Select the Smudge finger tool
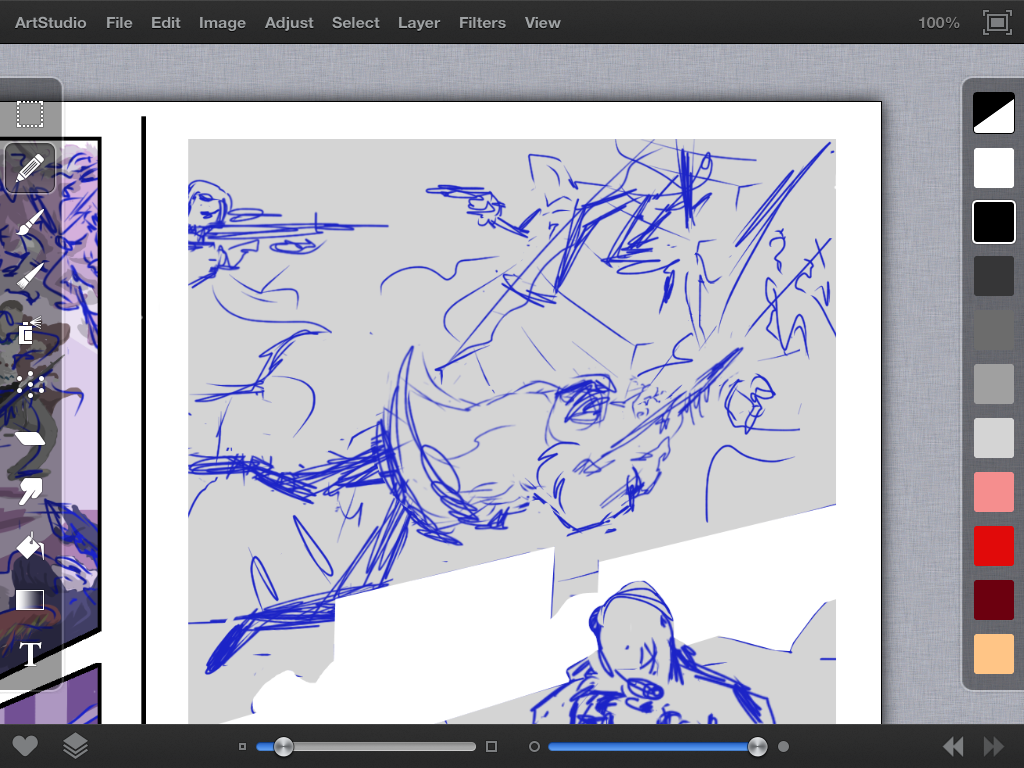The height and width of the screenshot is (768, 1024). (x=30, y=491)
